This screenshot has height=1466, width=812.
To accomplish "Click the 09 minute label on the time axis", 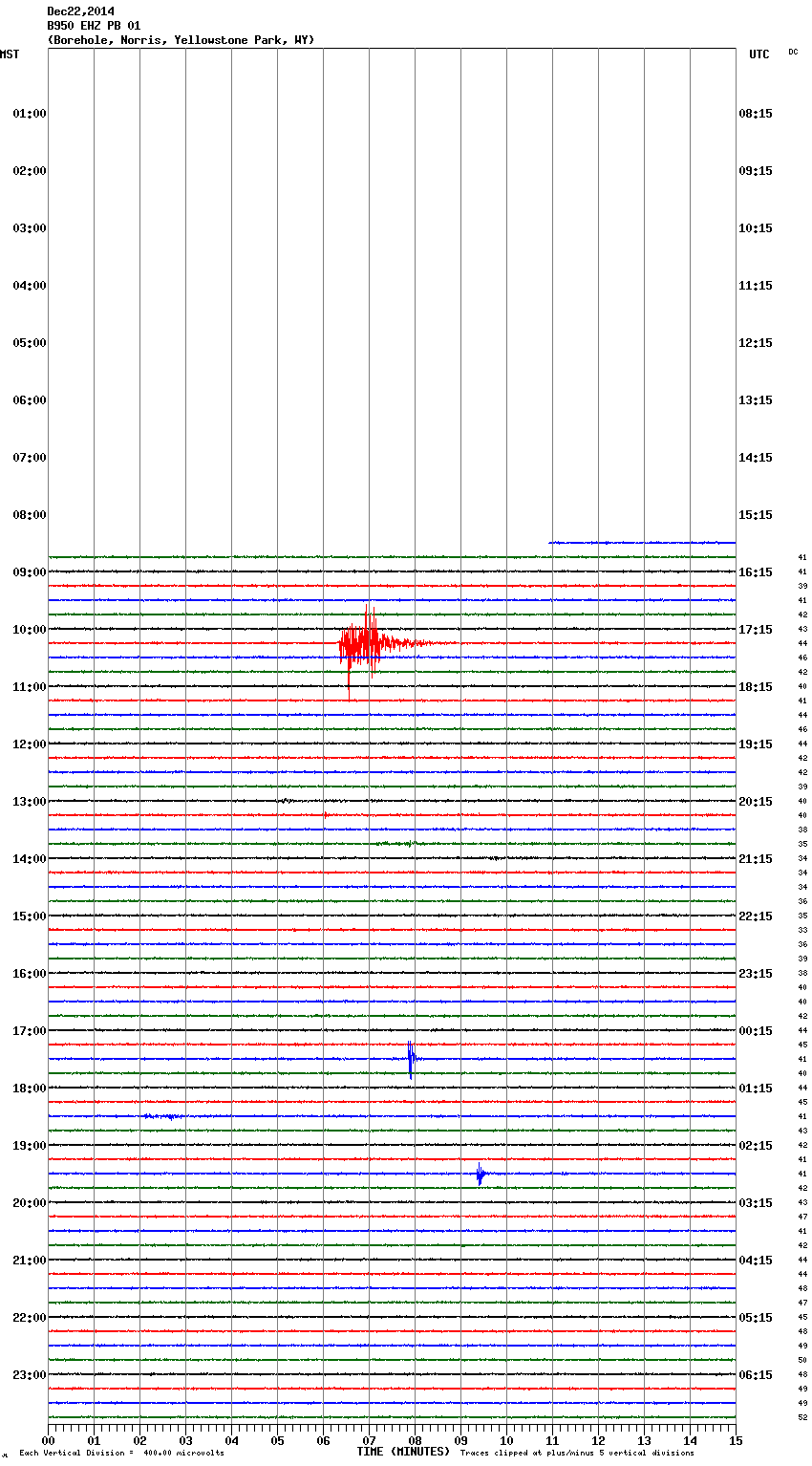I will pos(460,1441).
